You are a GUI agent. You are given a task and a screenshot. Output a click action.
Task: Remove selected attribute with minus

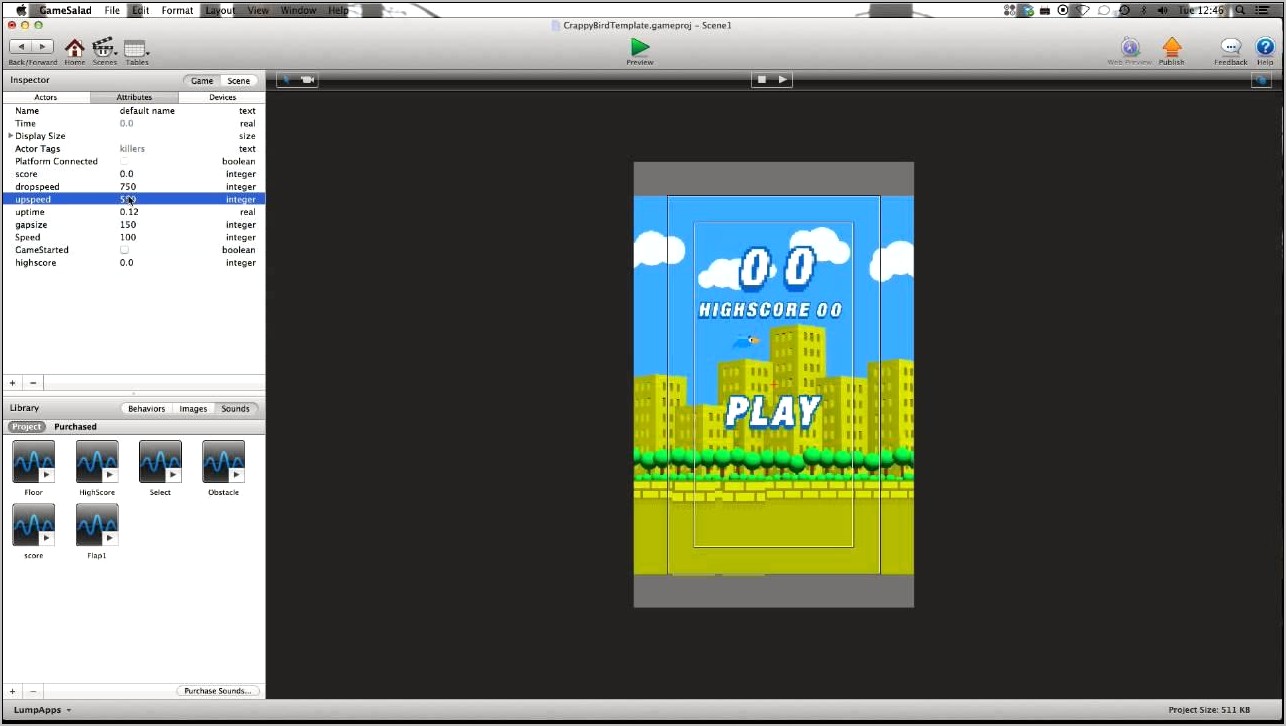coord(33,383)
